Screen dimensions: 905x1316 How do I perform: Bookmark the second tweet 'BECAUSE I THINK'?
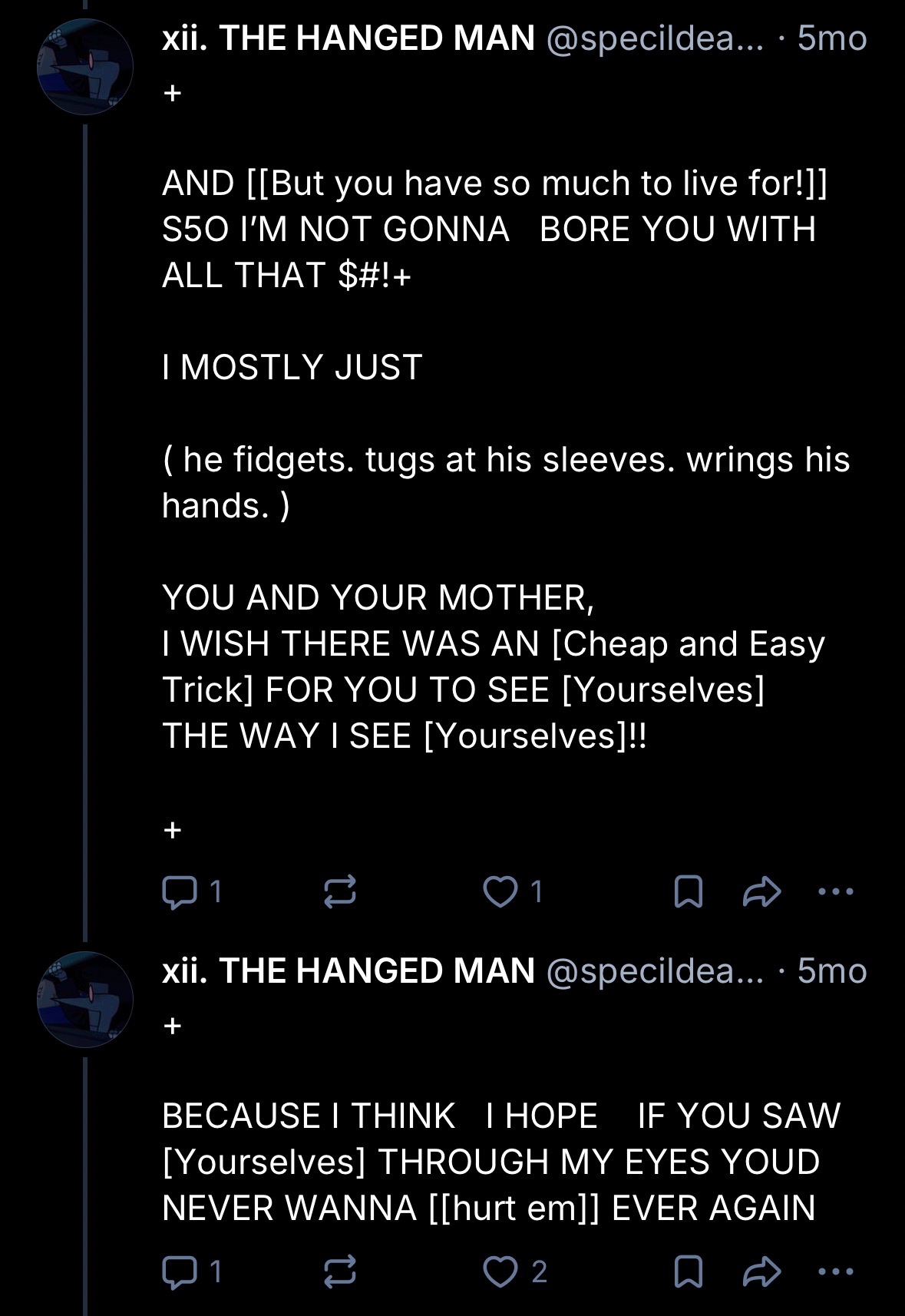[x=688, y=1271]
